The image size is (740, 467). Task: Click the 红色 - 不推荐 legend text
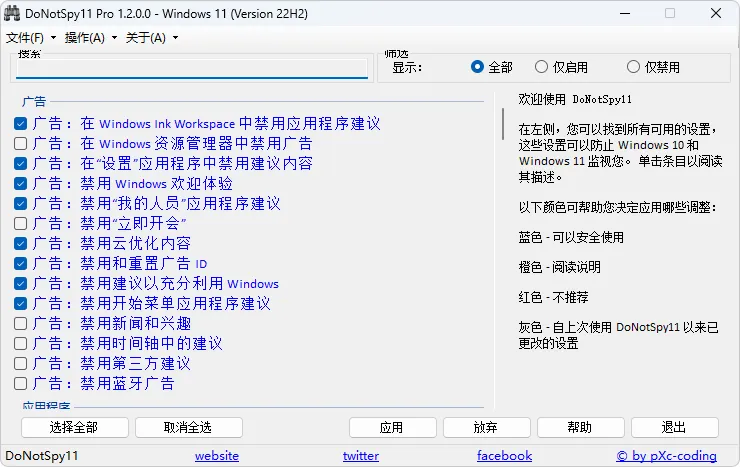point(553,298)
